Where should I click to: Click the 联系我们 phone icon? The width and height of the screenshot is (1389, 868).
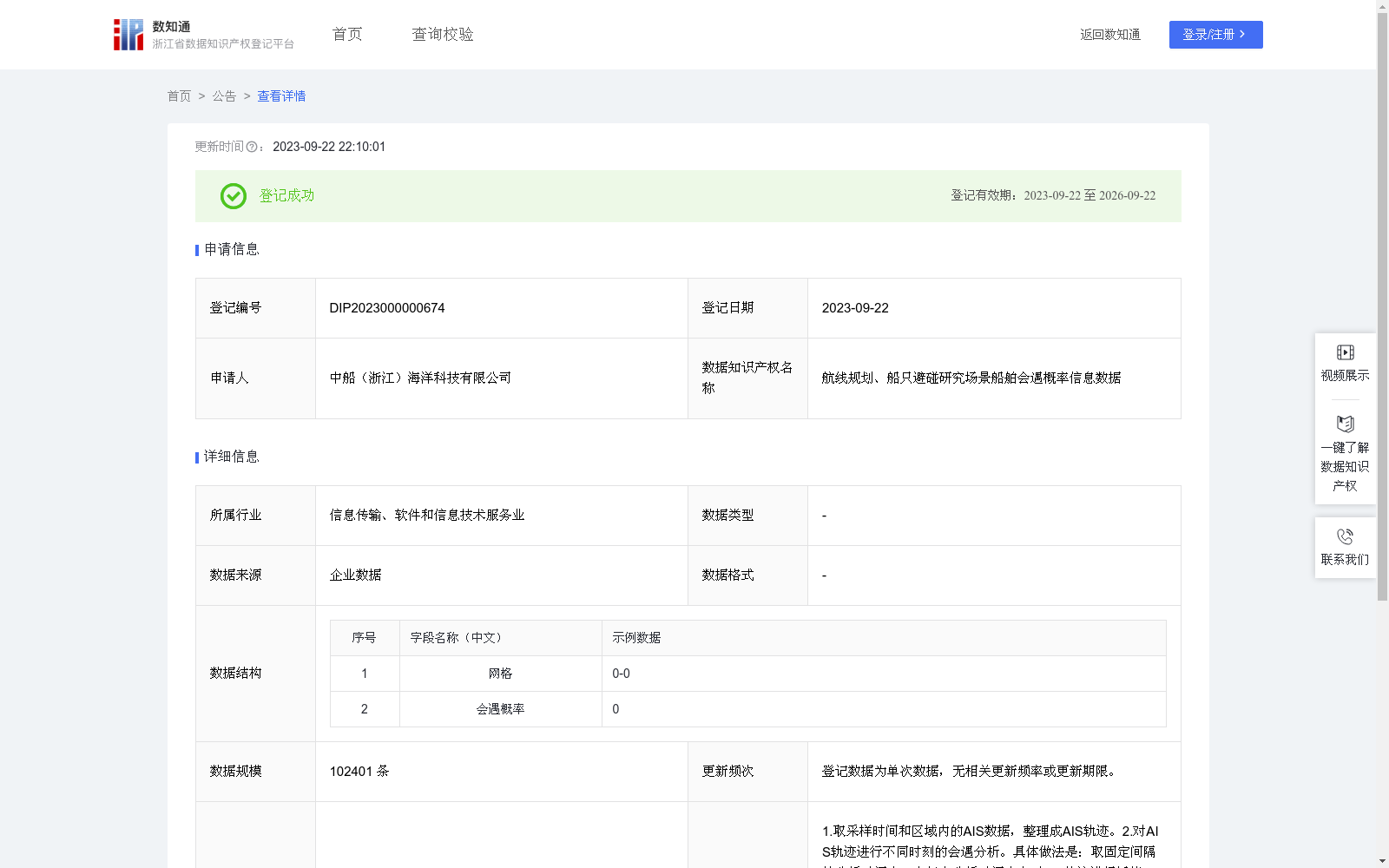pos(1345,536)
